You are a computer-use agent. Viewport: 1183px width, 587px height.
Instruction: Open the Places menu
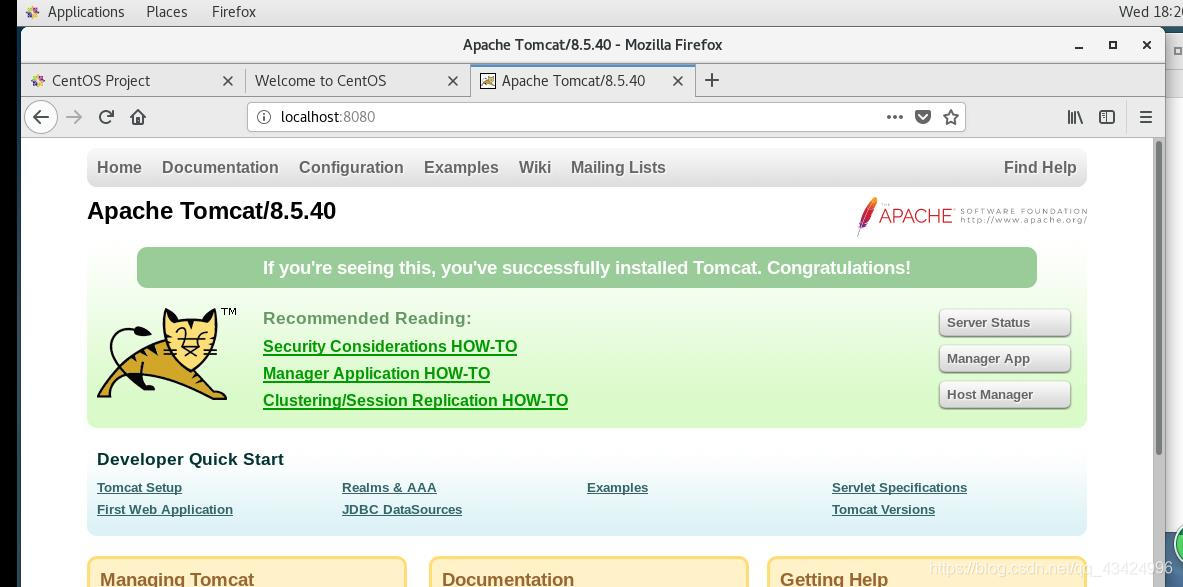(x=167, y=12)
